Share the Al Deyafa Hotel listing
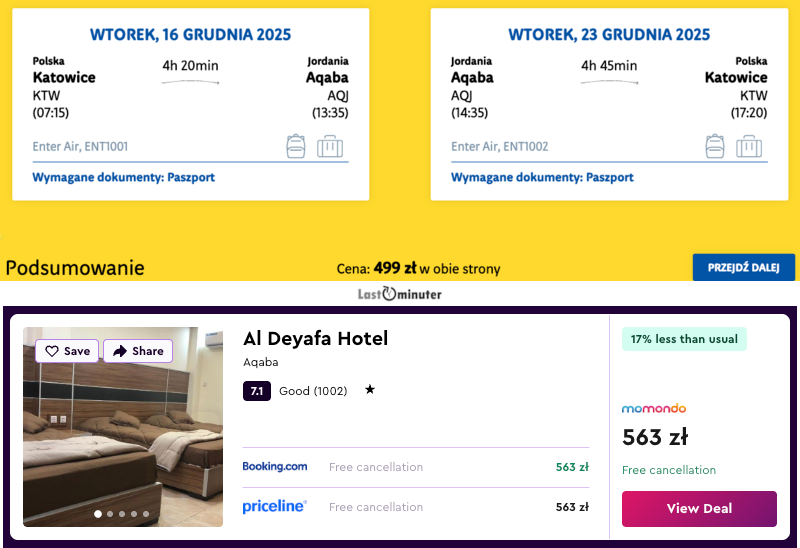Image resolution: width=800 pixels, height=548 pixels. coord(138,351)
